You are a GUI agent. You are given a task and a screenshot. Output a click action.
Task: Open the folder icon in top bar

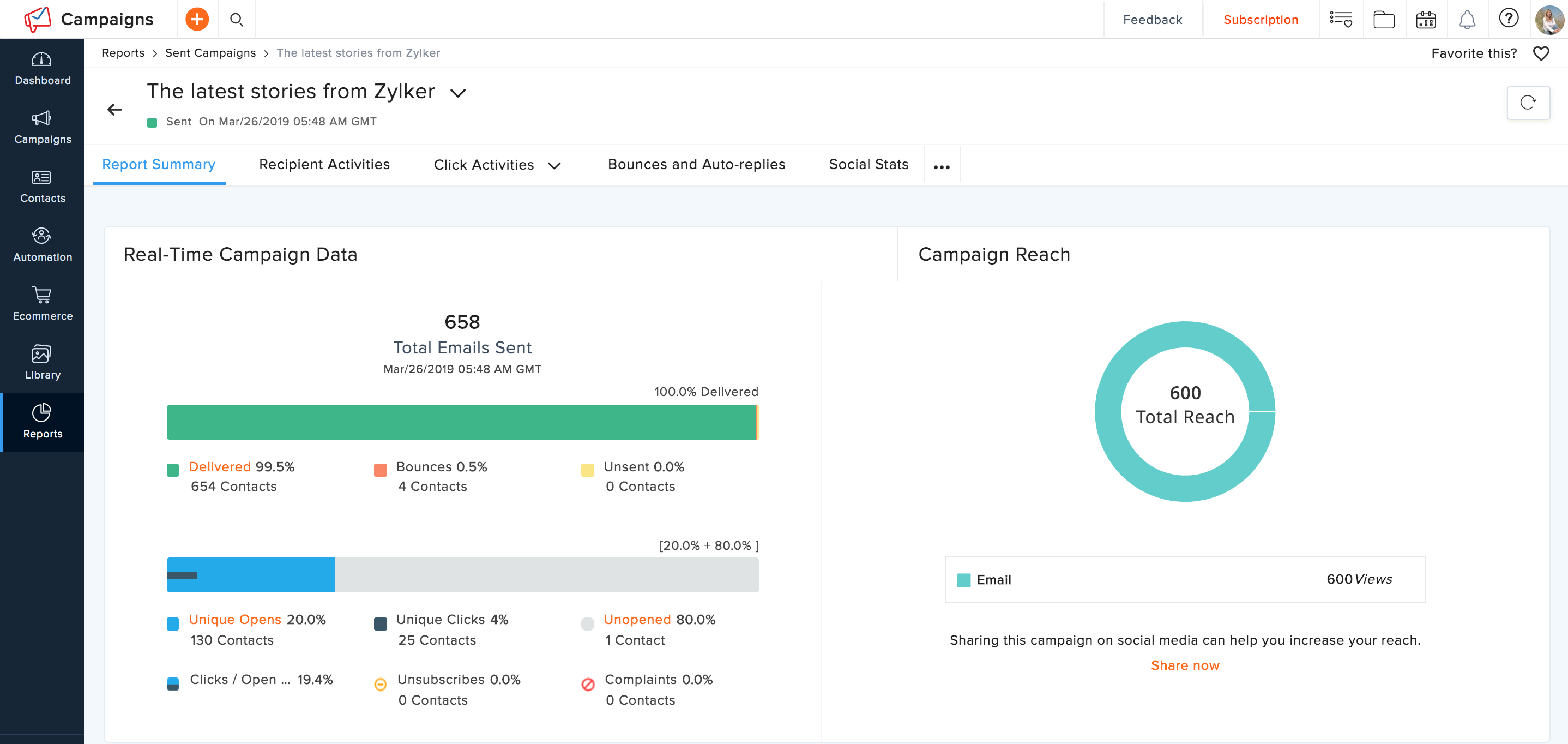(x=1384, y=20)
